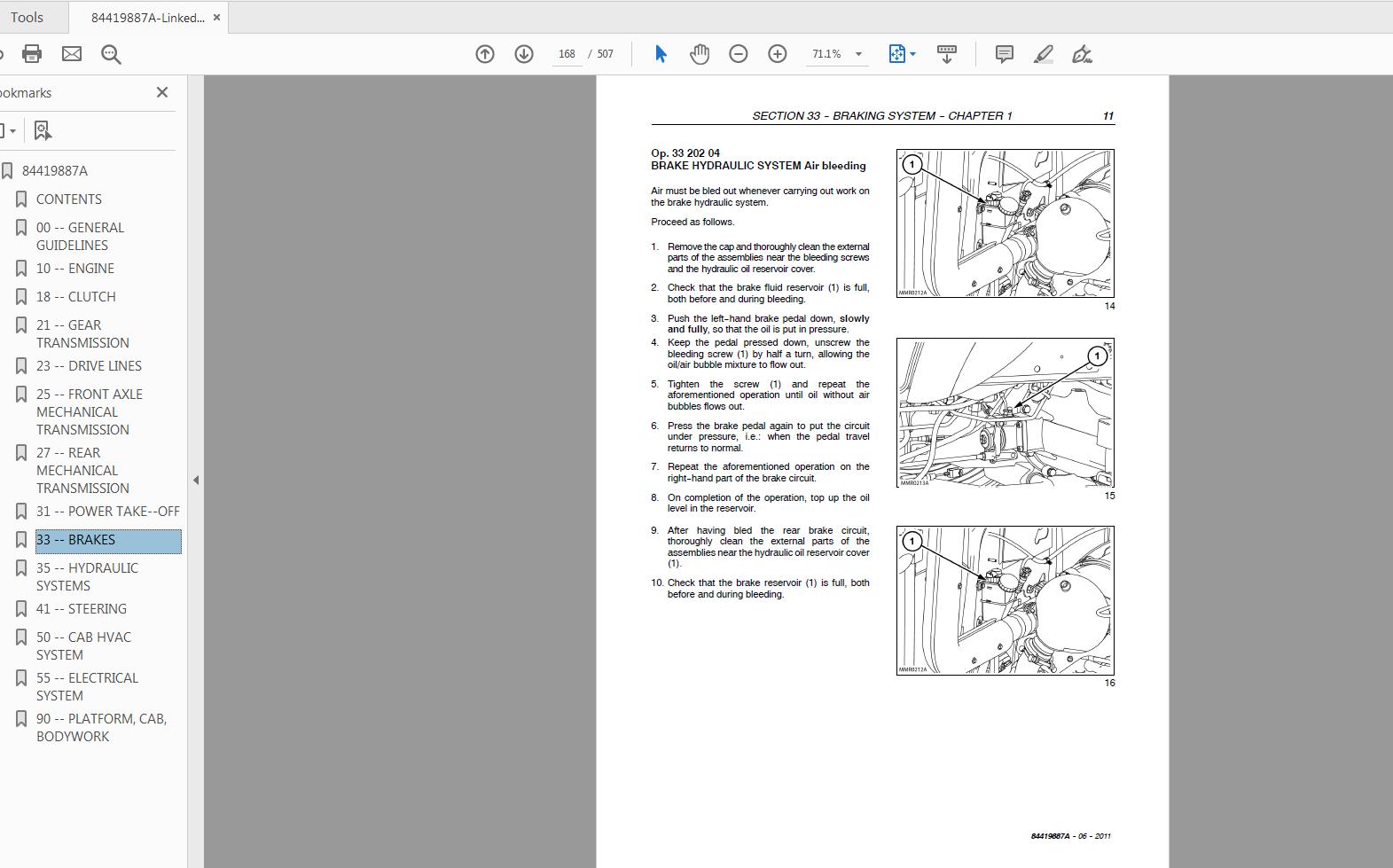Click reservoir cover figure 16 on the page

pos(1006,600)
